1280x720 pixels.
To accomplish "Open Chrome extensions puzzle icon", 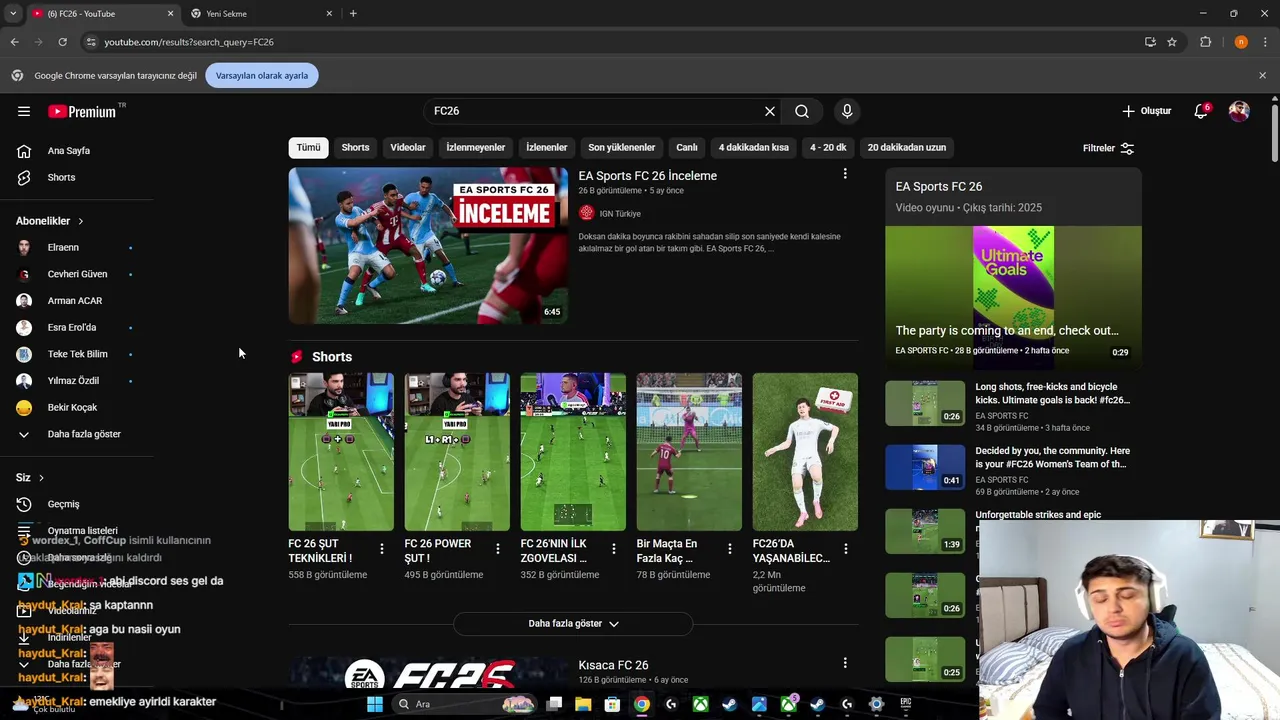I will click(1205, 42).
